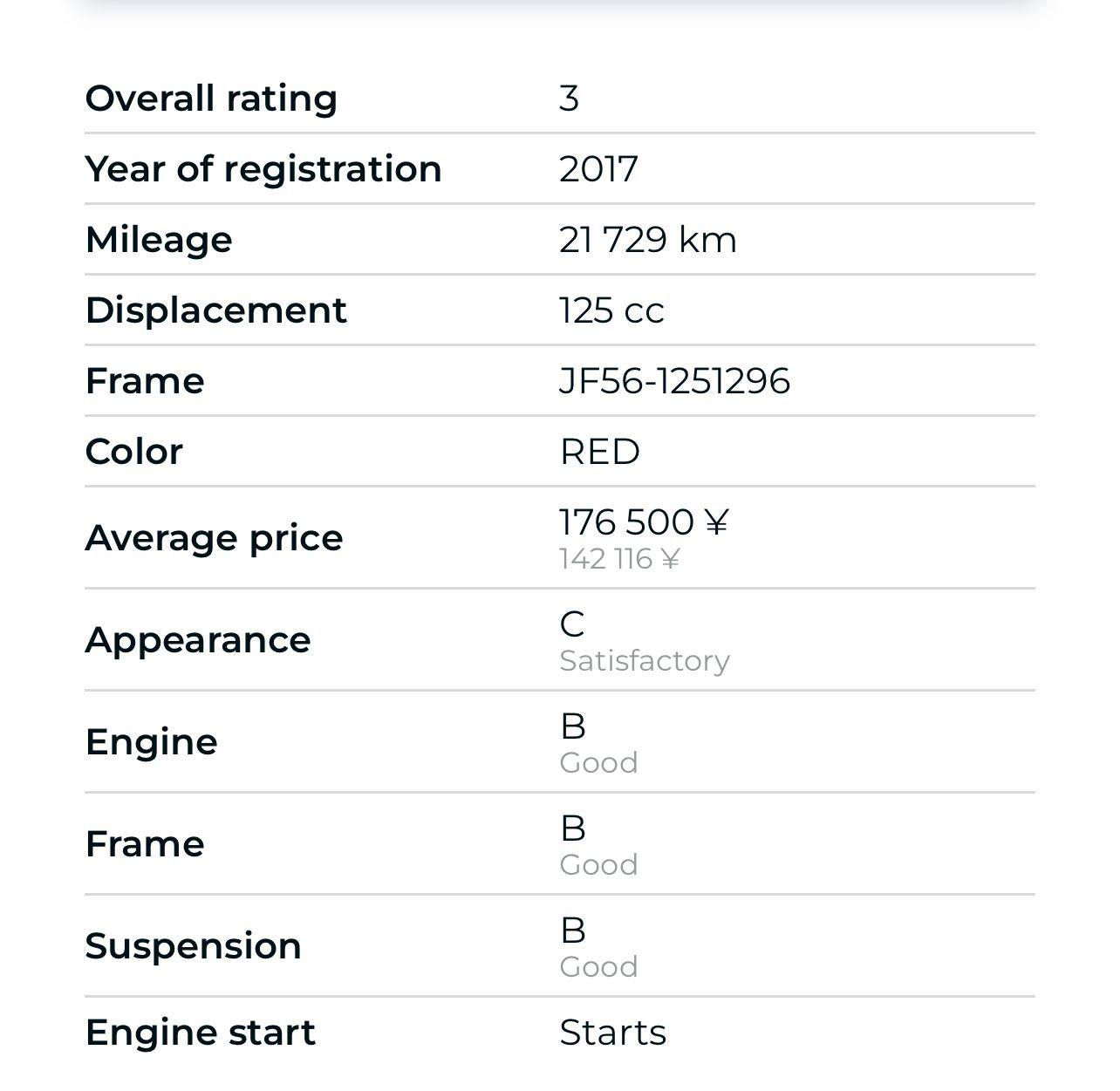This screenshot has height=1091, width=1120.
Task: Click the Mileage label
Action: [159, 240]
